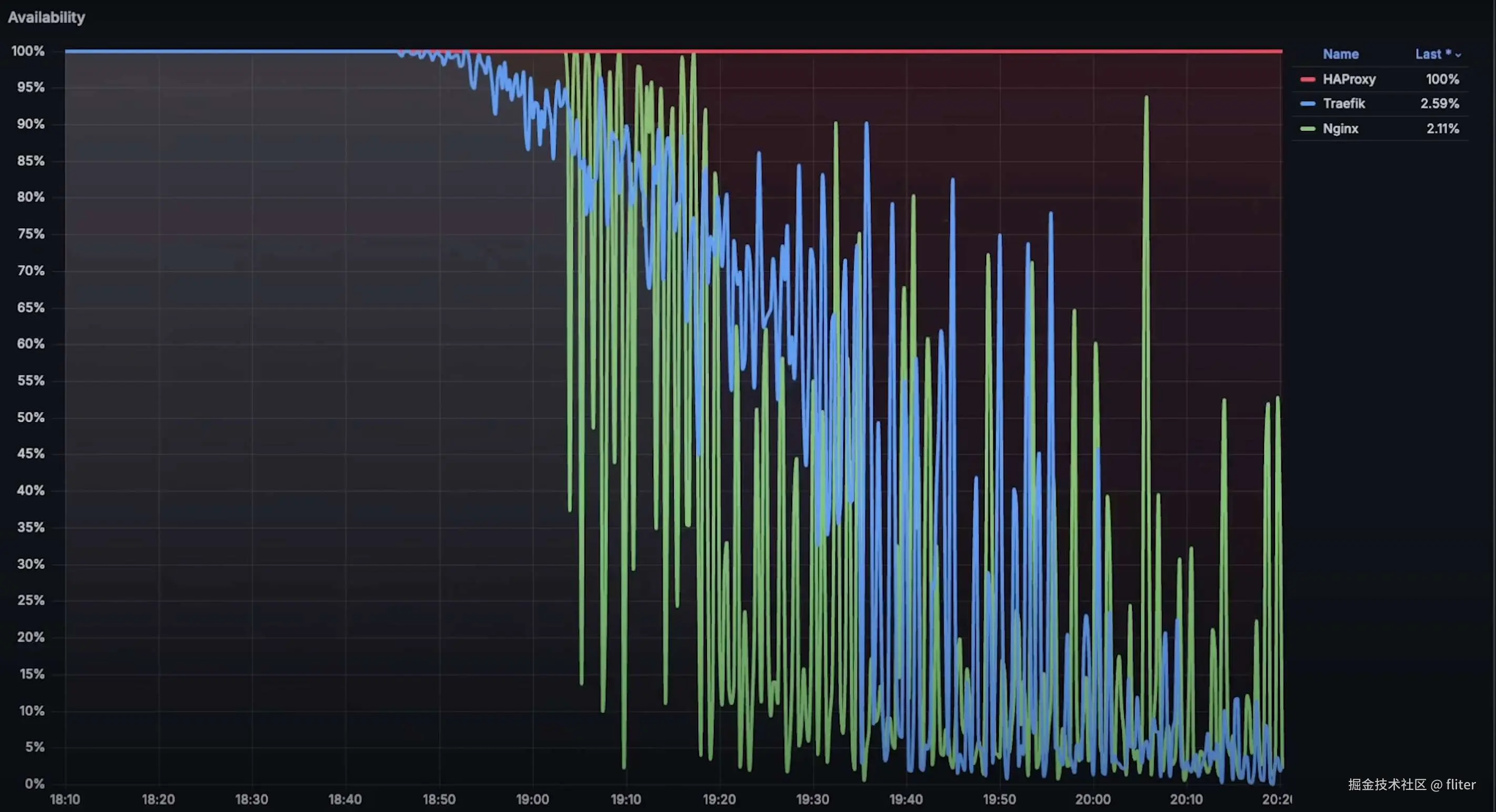The height and width of the screenshot is (812, 1496).
Task: Isolate the Nginx series via the legend
Action: pos(1340,129)
